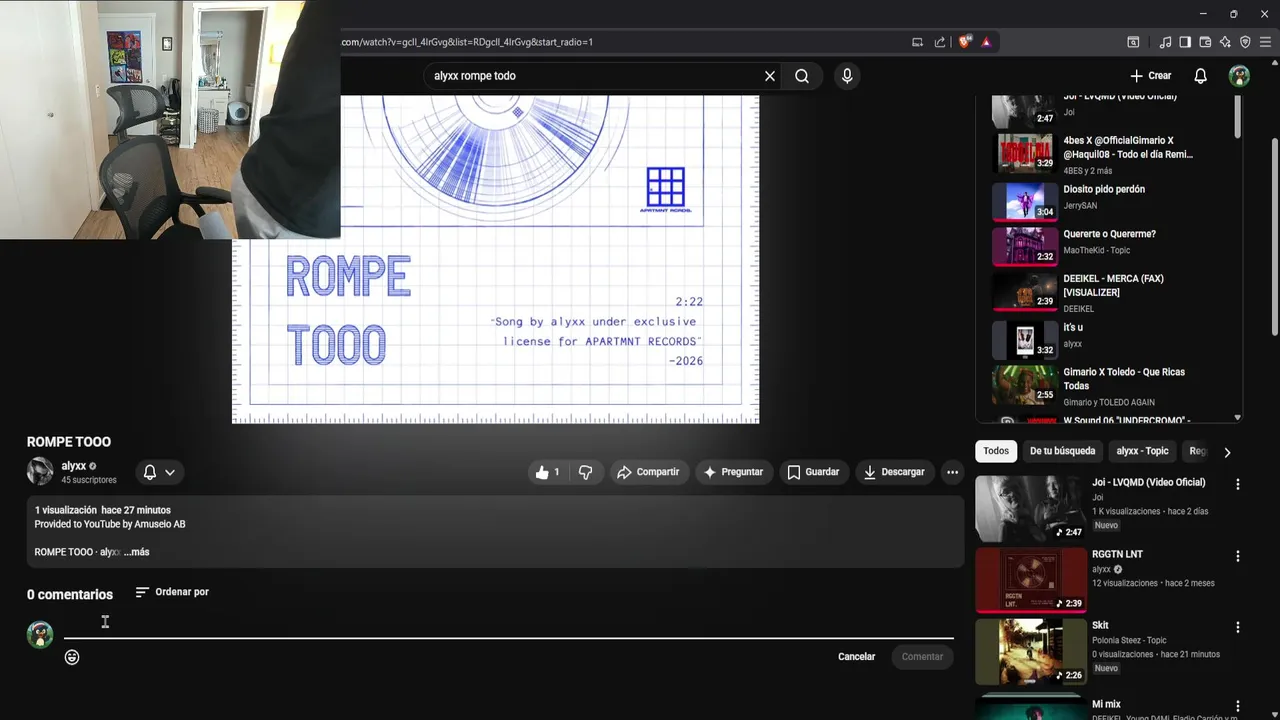Click the Crear button
This screenshot has width=1280, height=720.
point(1150,76)
